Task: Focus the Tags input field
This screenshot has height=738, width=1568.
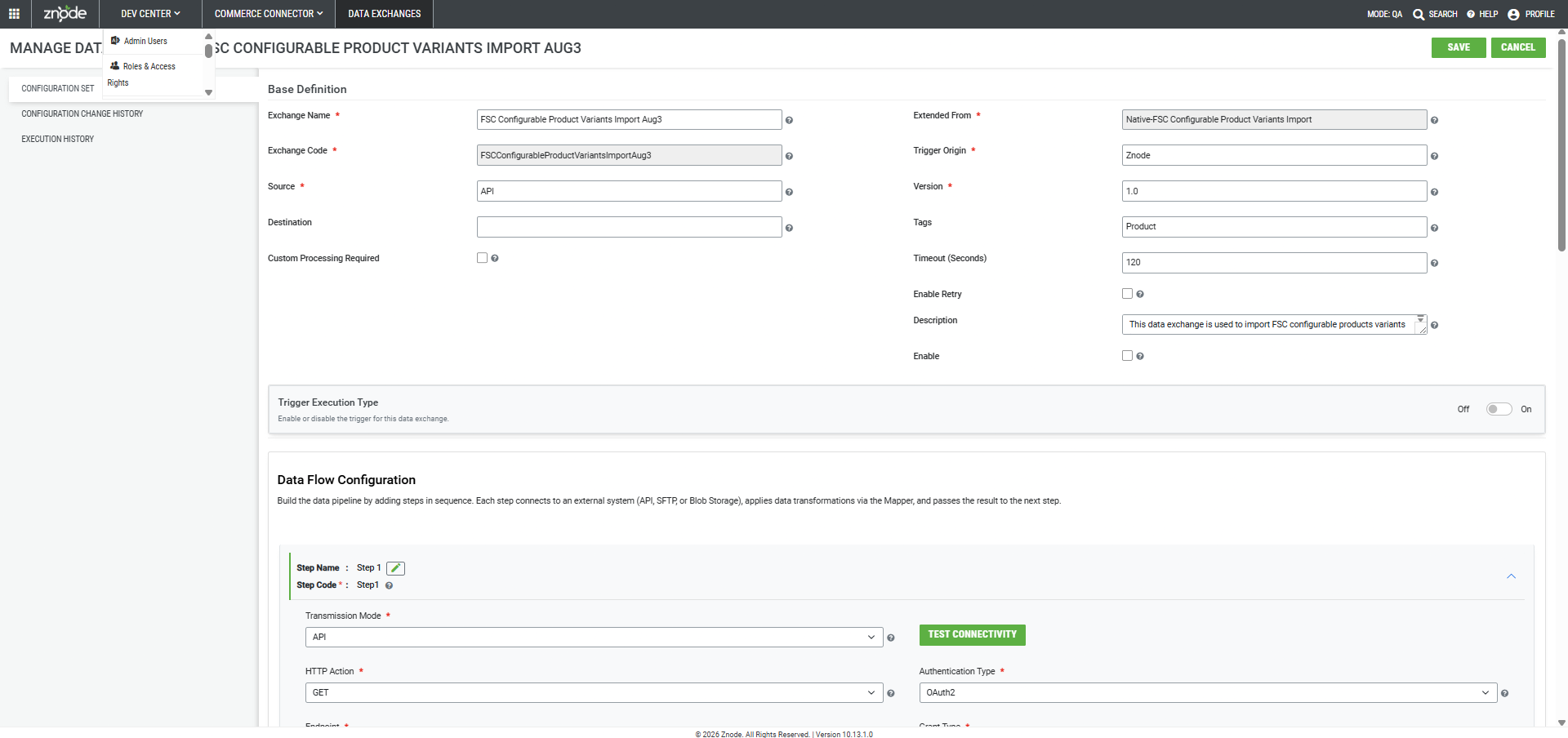Action: [1274, 227]
